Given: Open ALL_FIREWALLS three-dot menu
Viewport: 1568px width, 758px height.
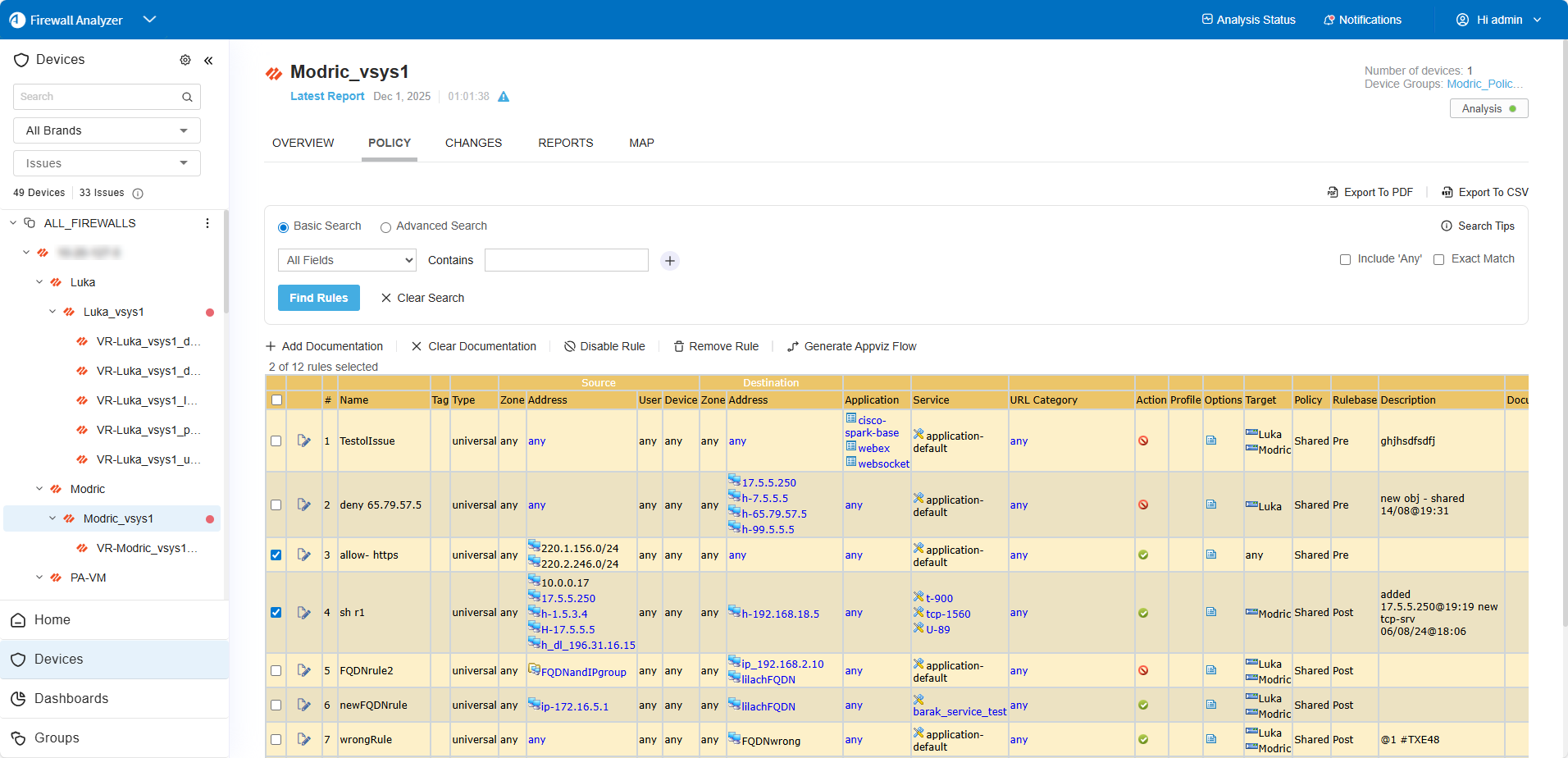Looking at the screenshot, I should 207,223.
